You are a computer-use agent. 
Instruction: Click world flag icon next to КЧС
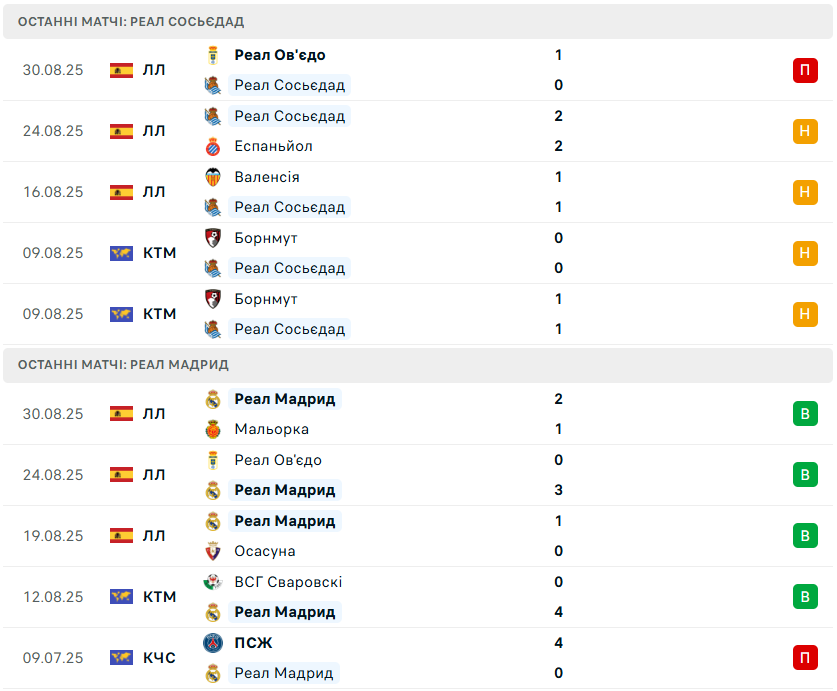pos(121,658)
